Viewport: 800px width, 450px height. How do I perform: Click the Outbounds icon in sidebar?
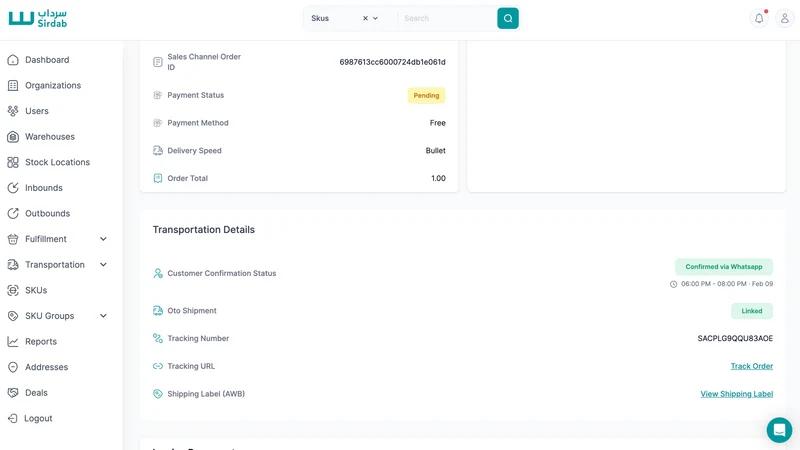coord(13,213)
